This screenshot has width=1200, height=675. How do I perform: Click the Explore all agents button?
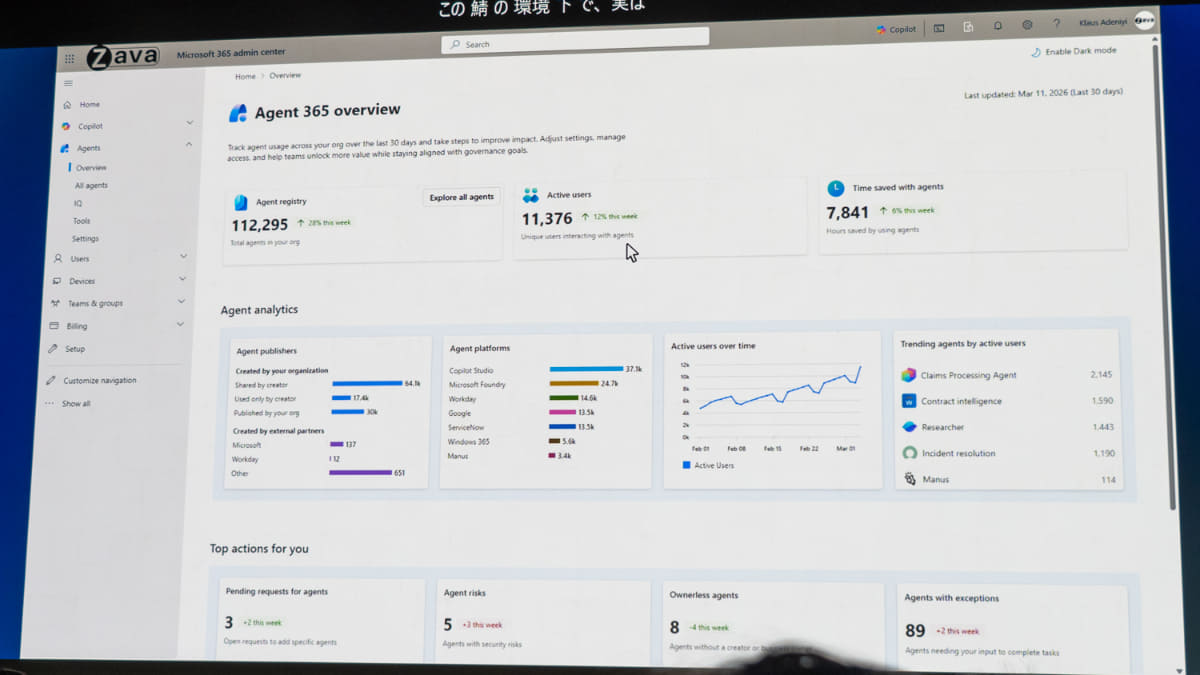point(462,197)
